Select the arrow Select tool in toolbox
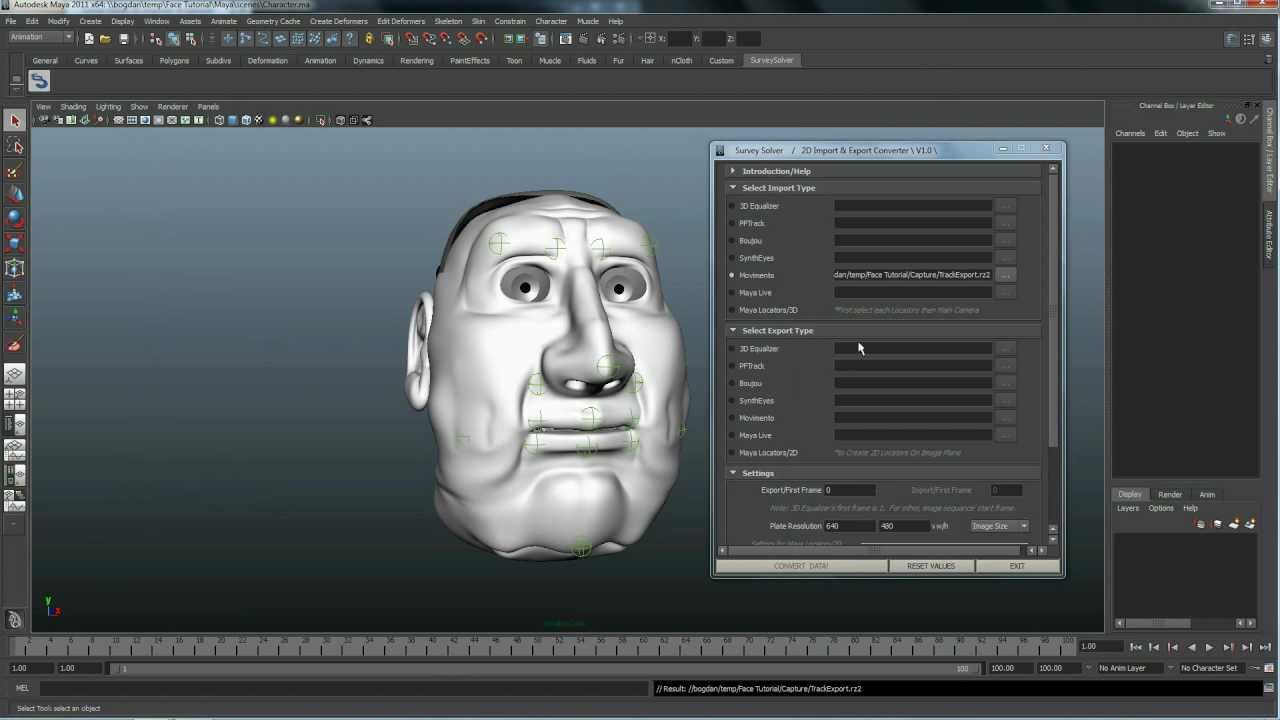 15,121
